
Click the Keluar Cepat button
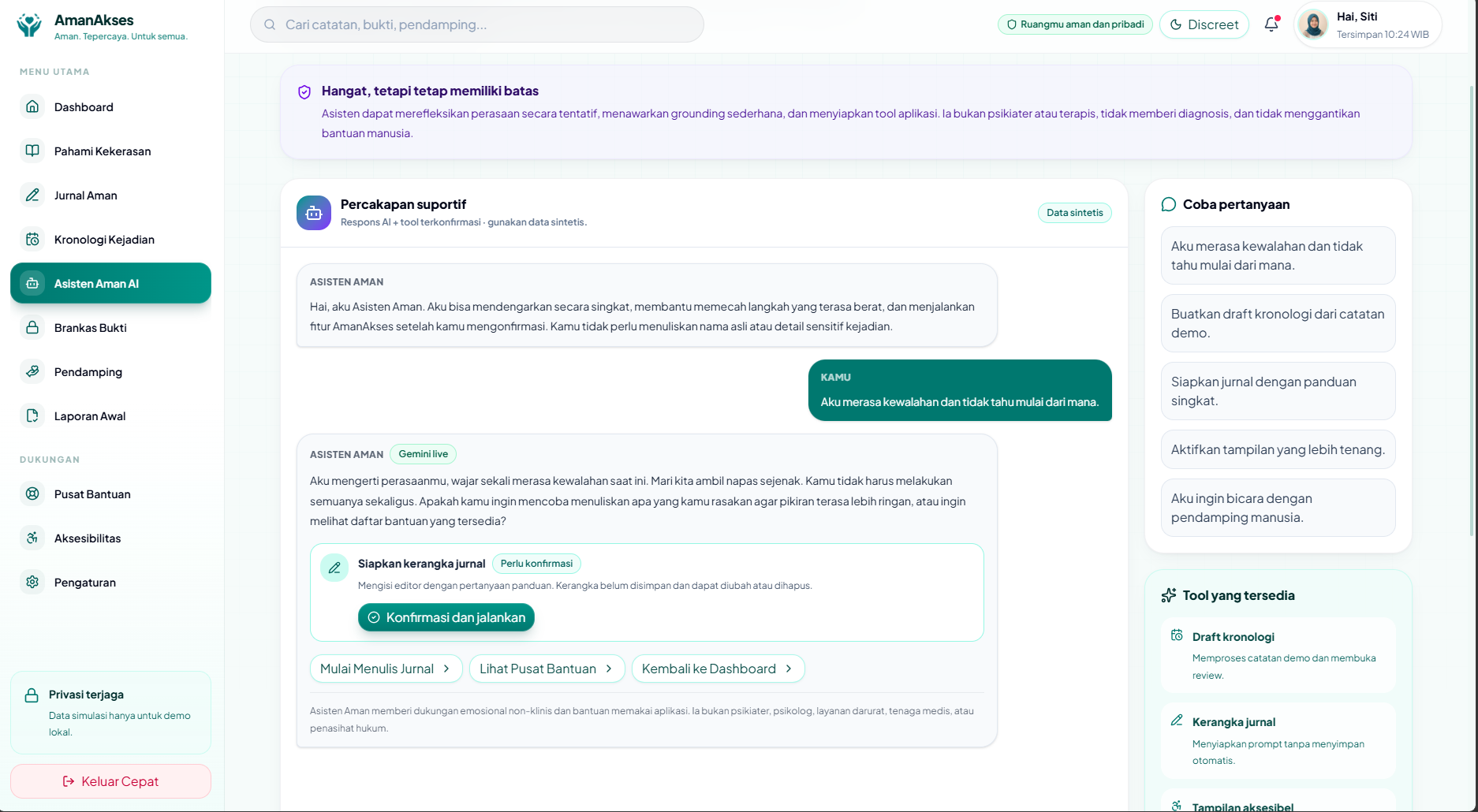[x=110, y=781]
